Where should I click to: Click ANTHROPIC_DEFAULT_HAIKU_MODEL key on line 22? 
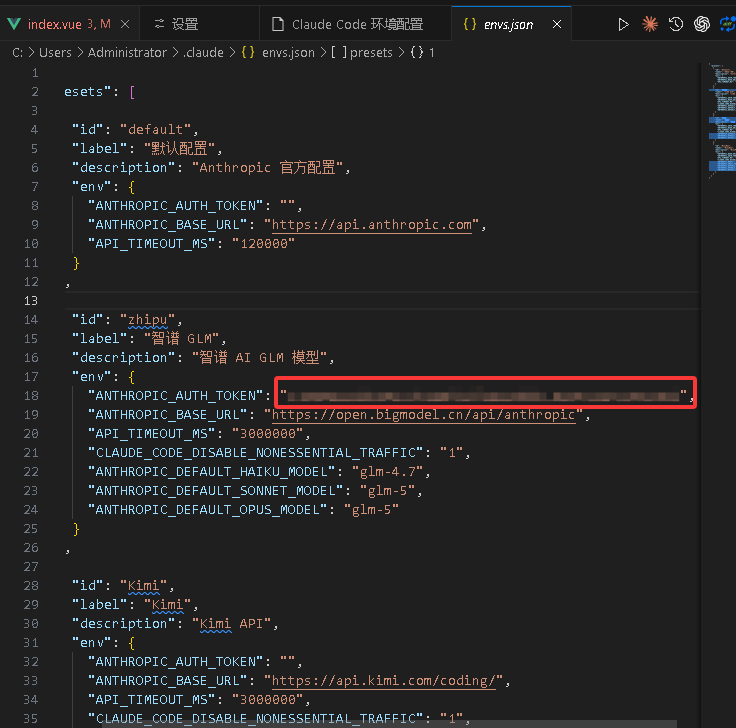211,472
